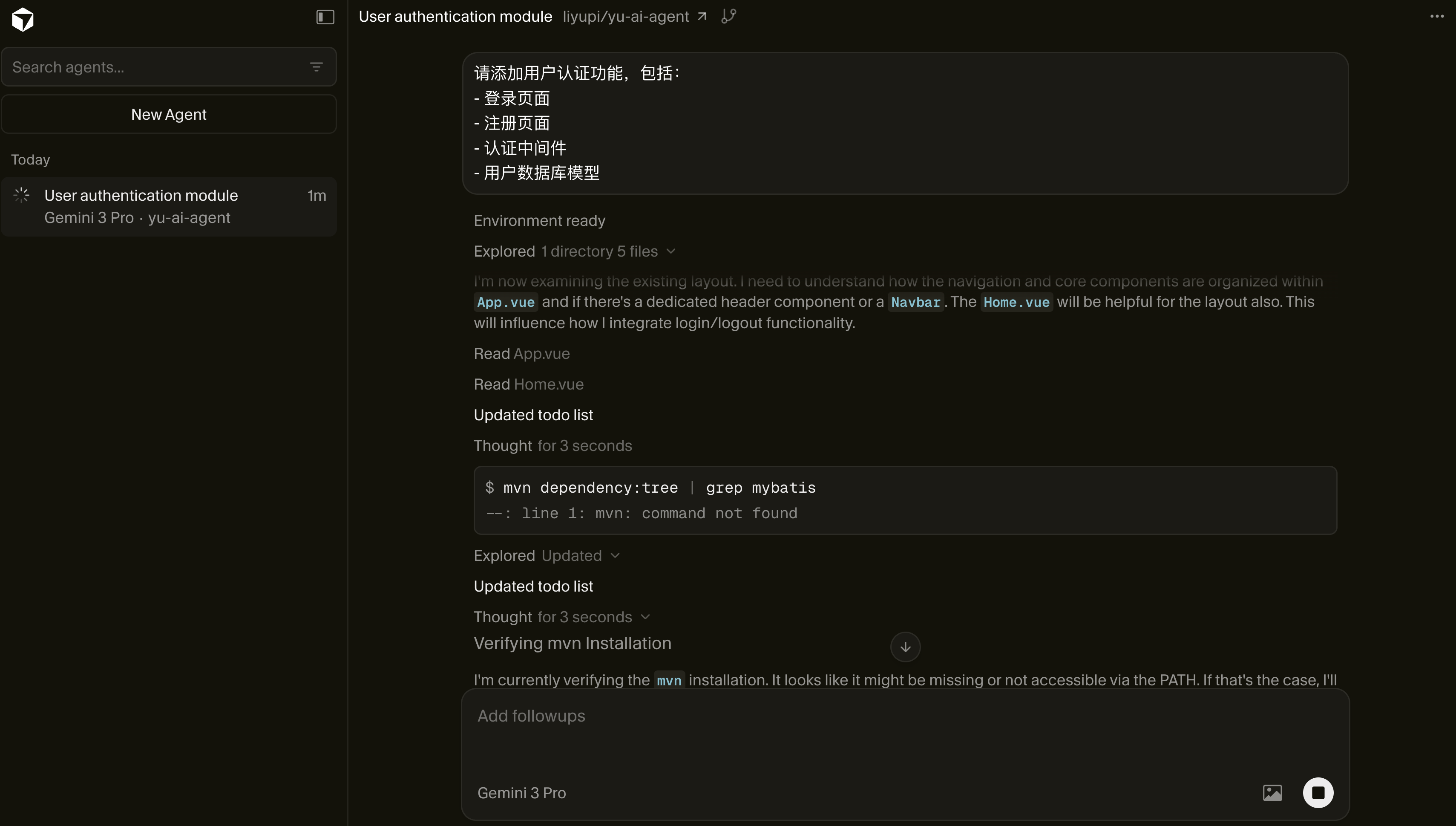Open external link arrow next to repository

click(x=702, y=17)
